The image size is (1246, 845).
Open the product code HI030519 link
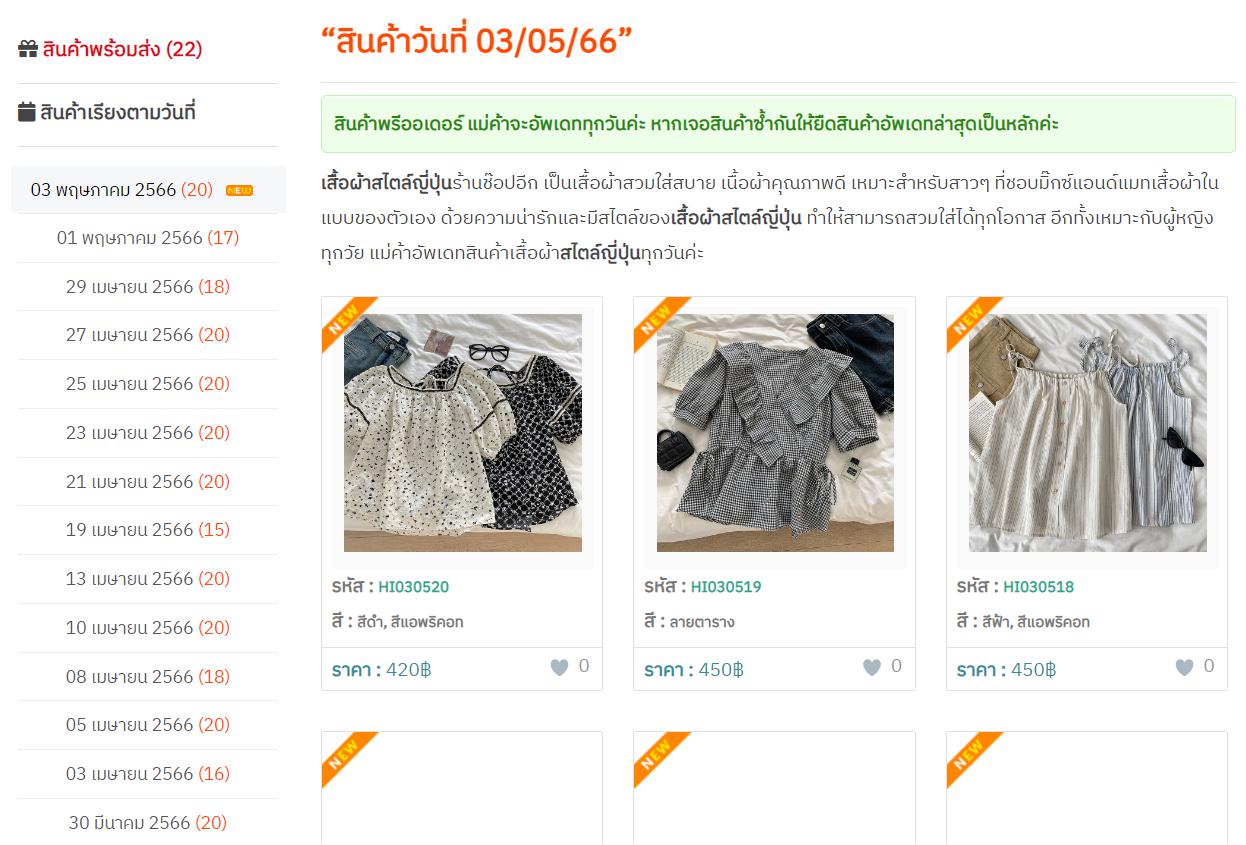pos(726,587)
